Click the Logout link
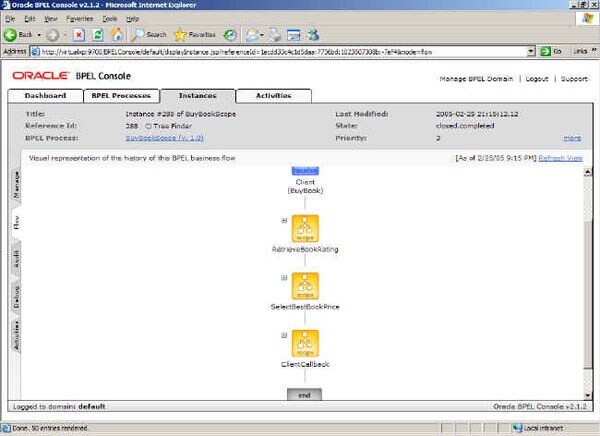Viewport: 600px width, 436px height. point(537,79)
